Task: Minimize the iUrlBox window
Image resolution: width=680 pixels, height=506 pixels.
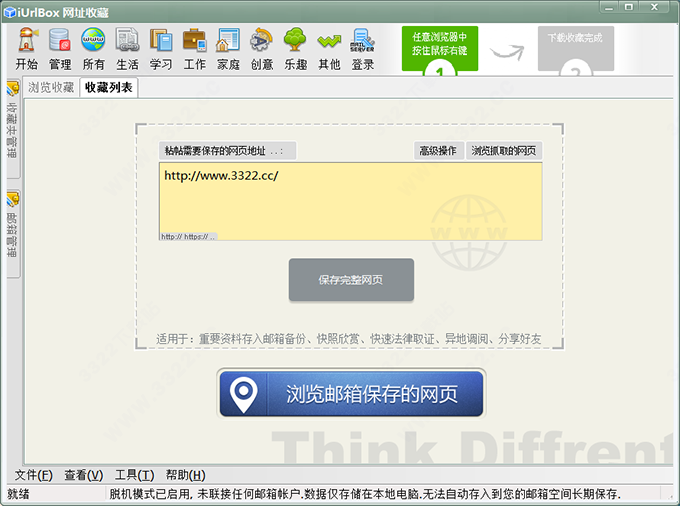Action: coord(609,7)
